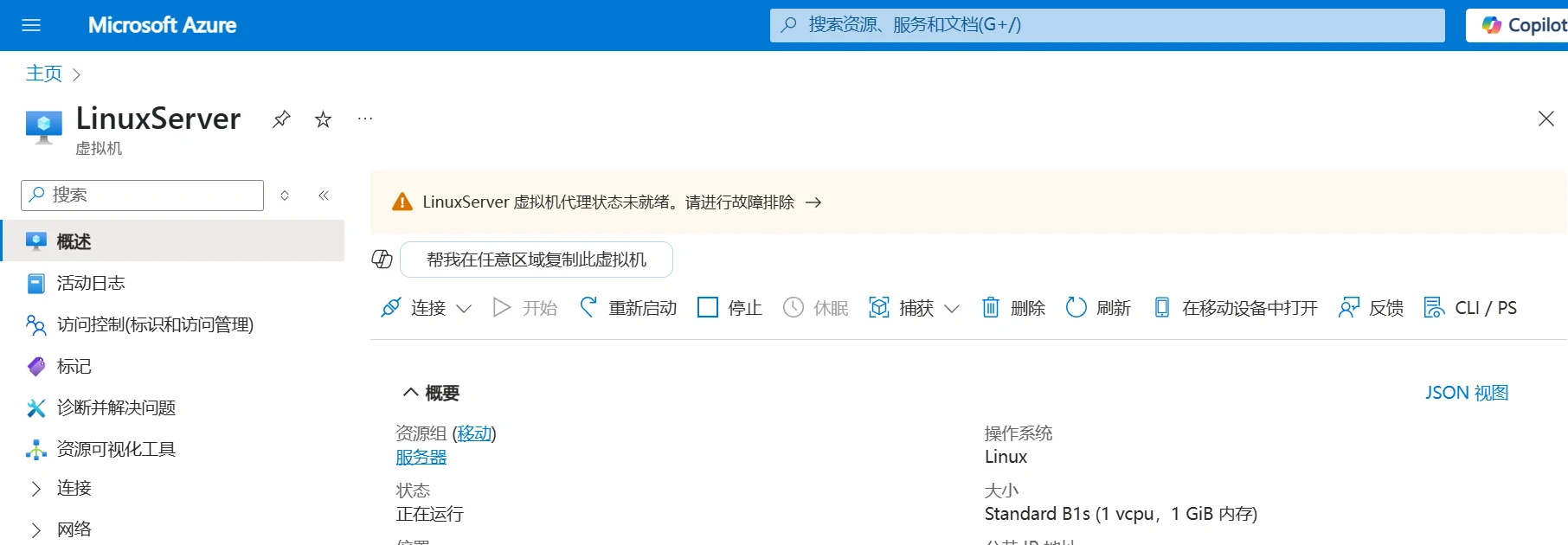Select 概述 in the sidebar
The image size is (1568, 545).
[172, 241]
